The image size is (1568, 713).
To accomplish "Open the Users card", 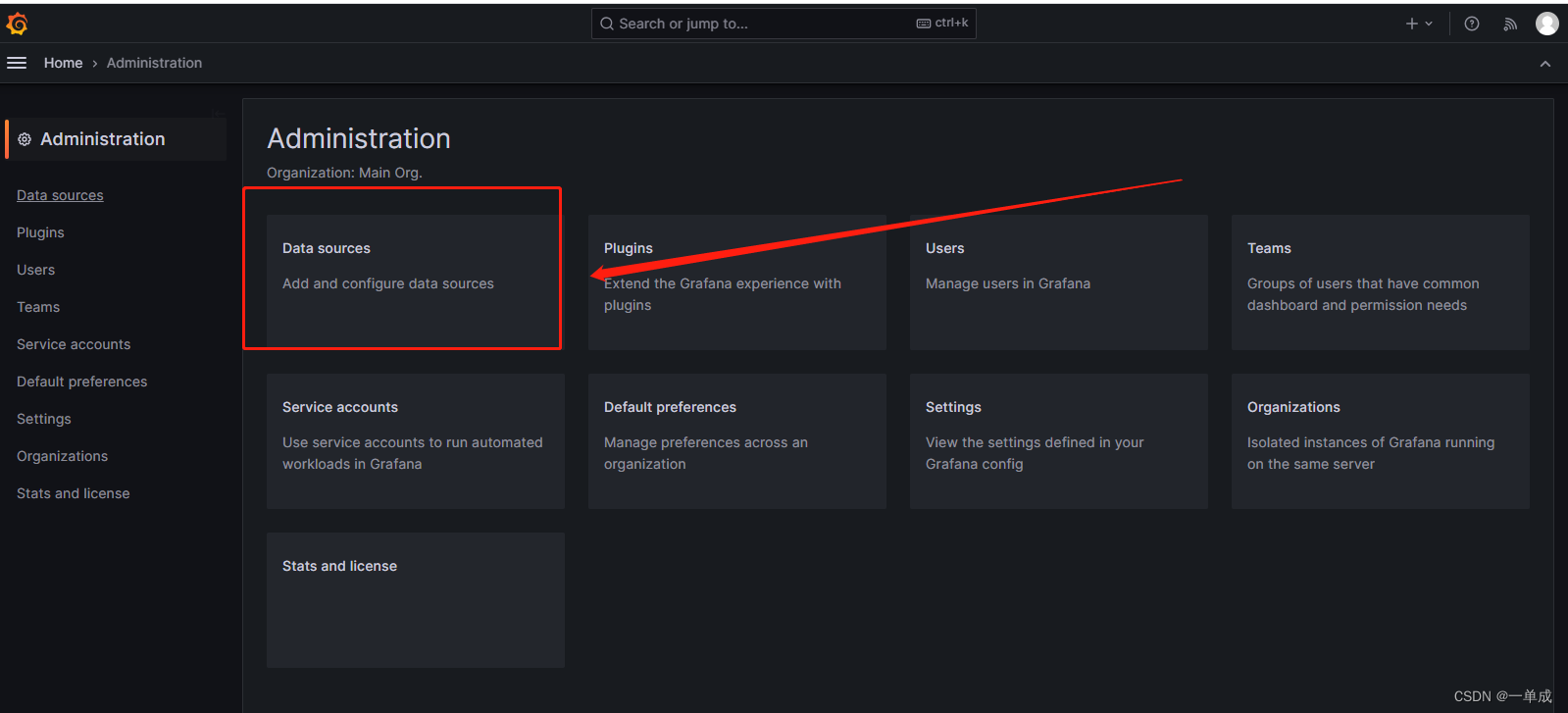I will click(x=1059, y=282).
